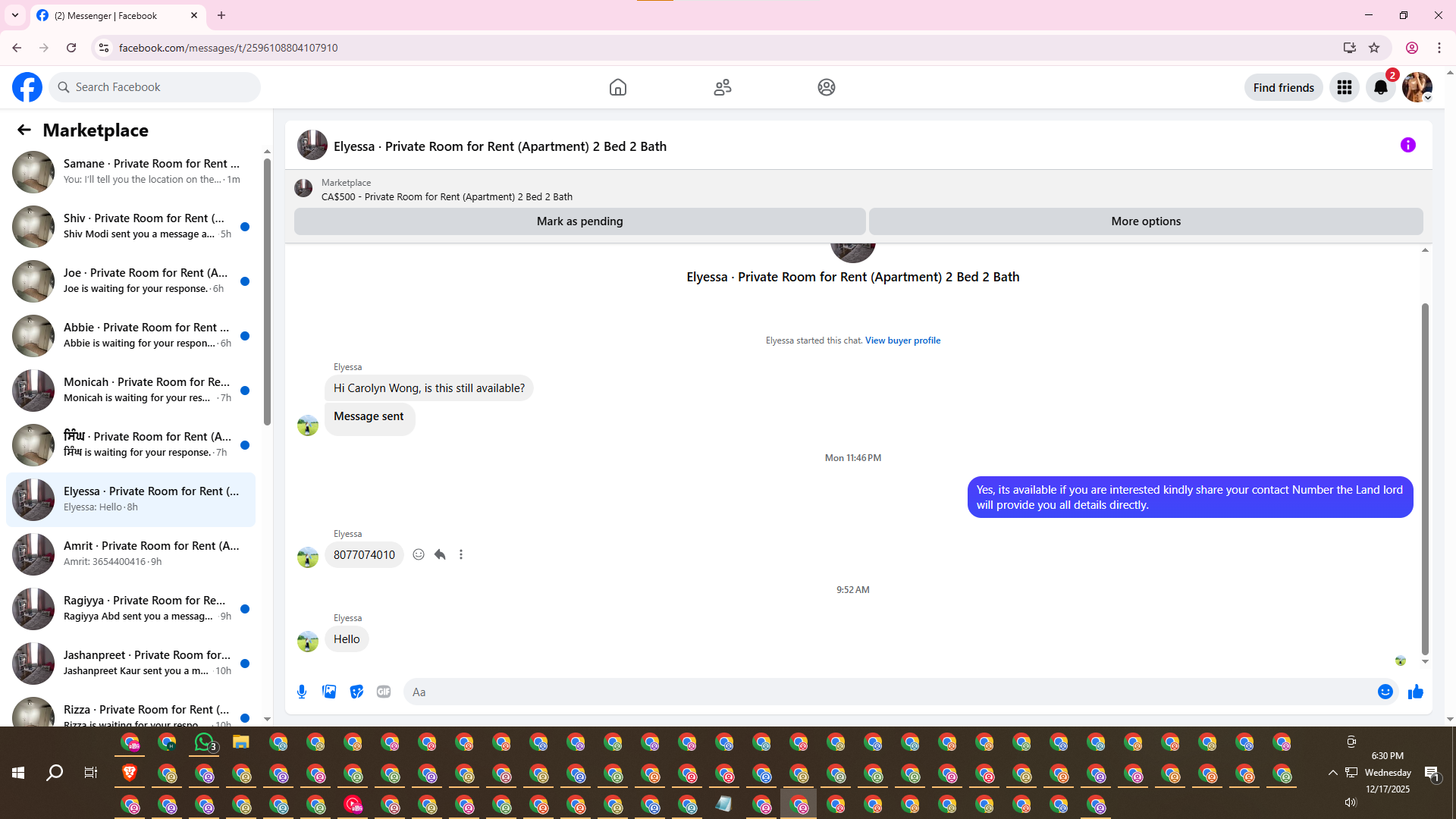Click the voice clip microphone icon
The height and width of the screenshot is (819, 1456).
point(302,692)
